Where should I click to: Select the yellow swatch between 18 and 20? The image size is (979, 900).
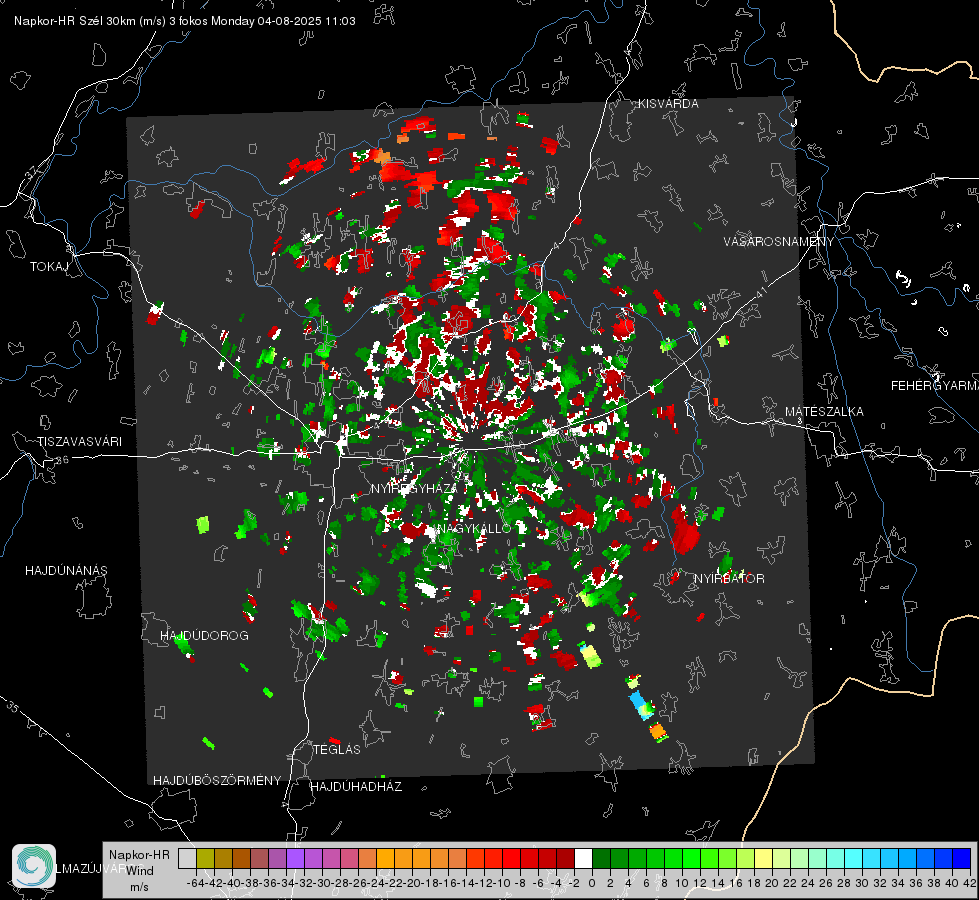[x=763, y=859]
